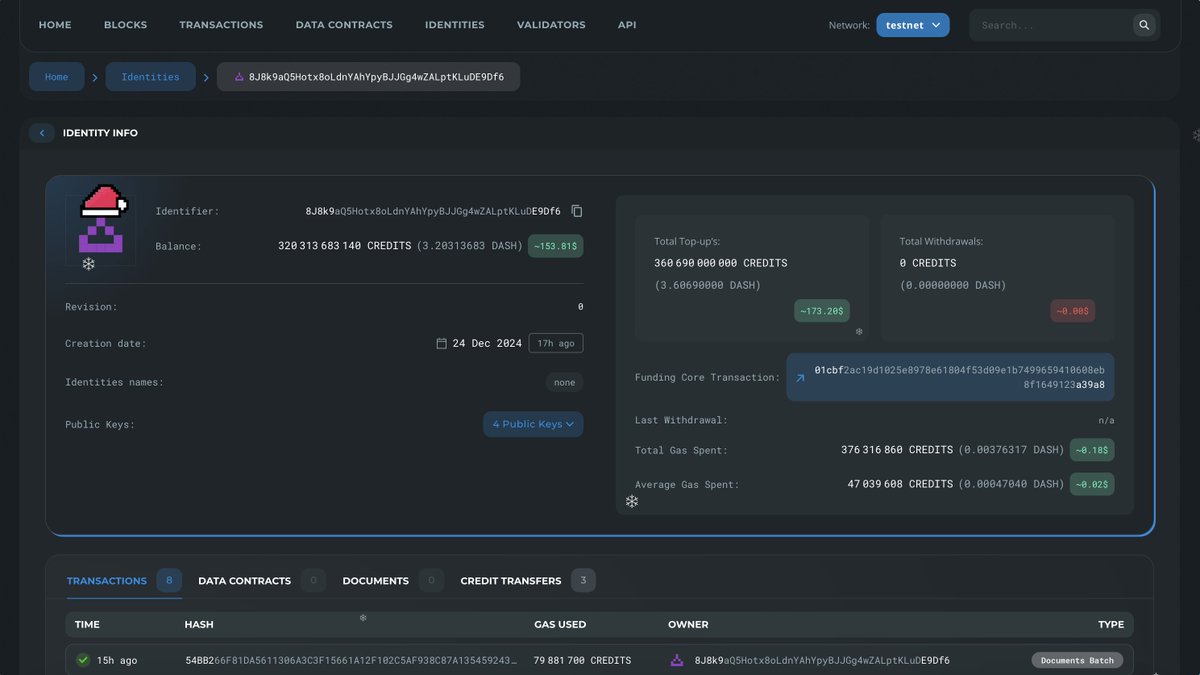
Task: Click the Home breadcrumb button
Action: coord(57,76)
